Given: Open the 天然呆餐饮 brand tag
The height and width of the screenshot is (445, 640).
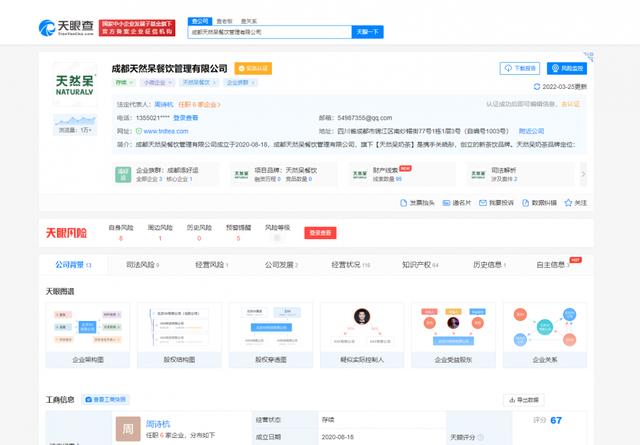Looking at the screenshot, I should [x=199, y=82].
